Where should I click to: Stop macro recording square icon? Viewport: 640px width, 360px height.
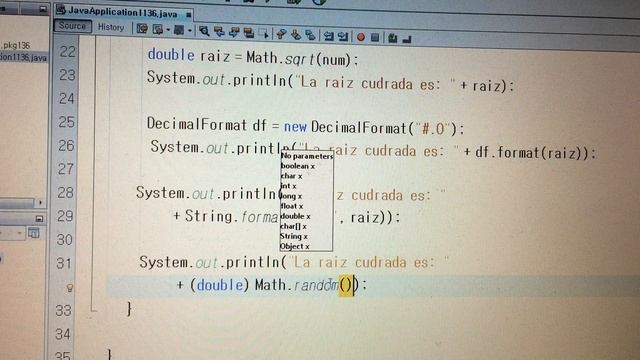(x=375, y=38)
